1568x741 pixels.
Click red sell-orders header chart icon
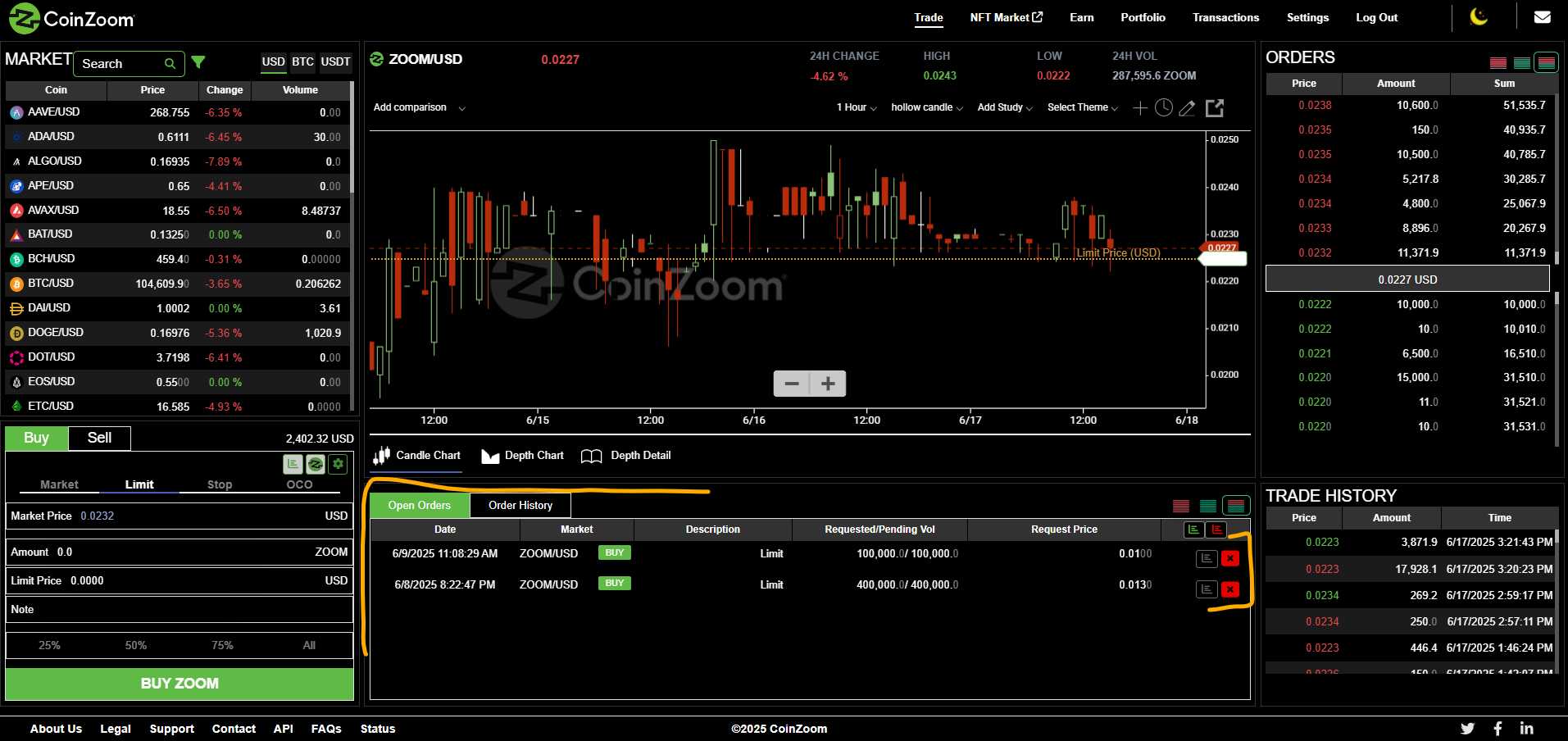click(1217, 530)
